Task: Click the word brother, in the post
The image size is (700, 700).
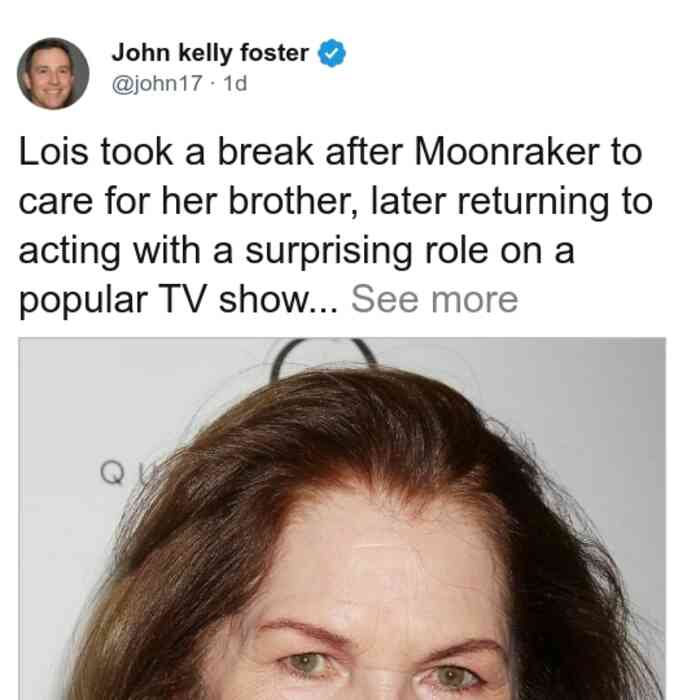Action: pyautogui.click(x=293, y=201)
